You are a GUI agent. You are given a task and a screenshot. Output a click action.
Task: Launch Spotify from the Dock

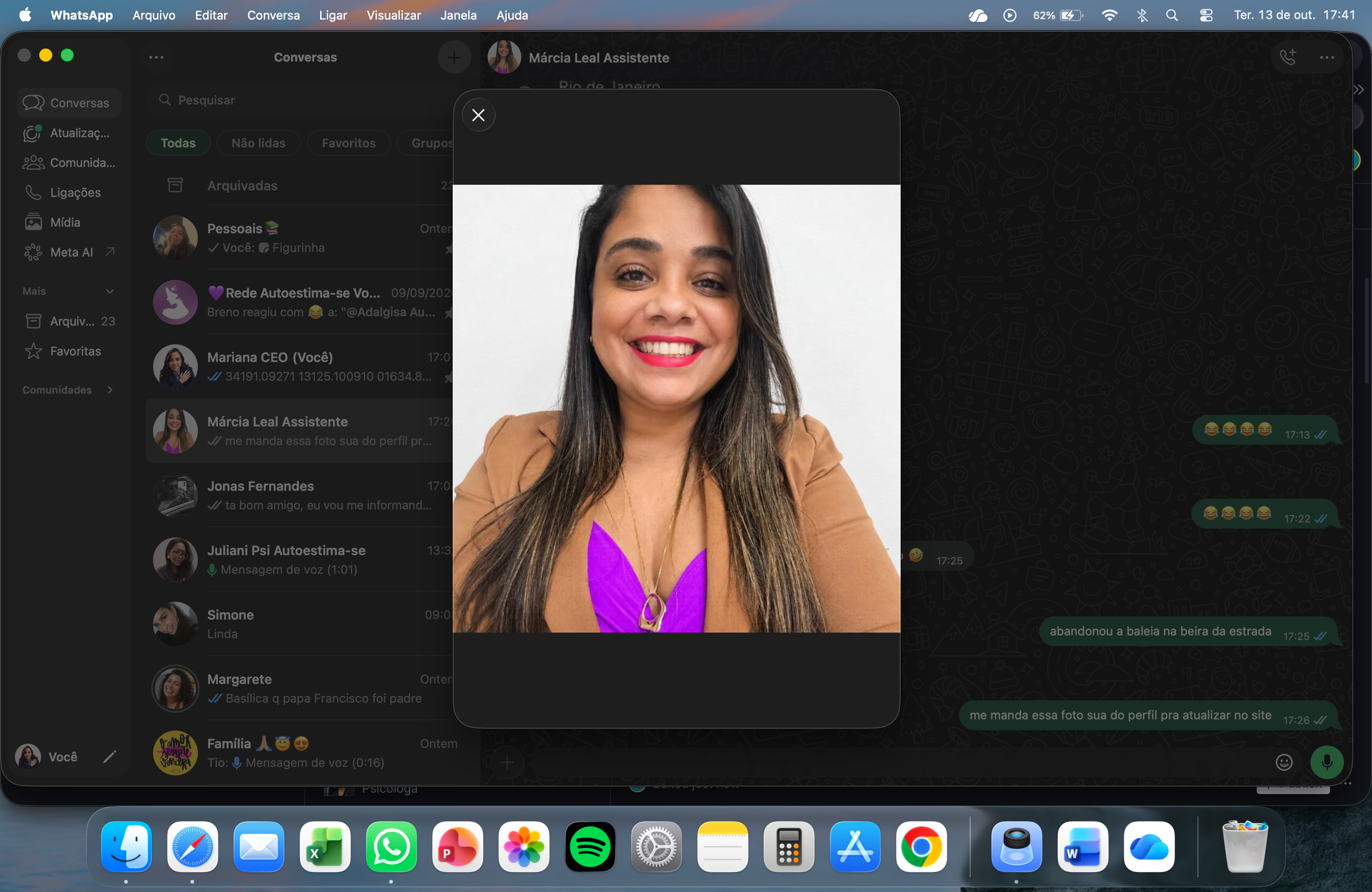pyautogui.click(x=590, y=846)
